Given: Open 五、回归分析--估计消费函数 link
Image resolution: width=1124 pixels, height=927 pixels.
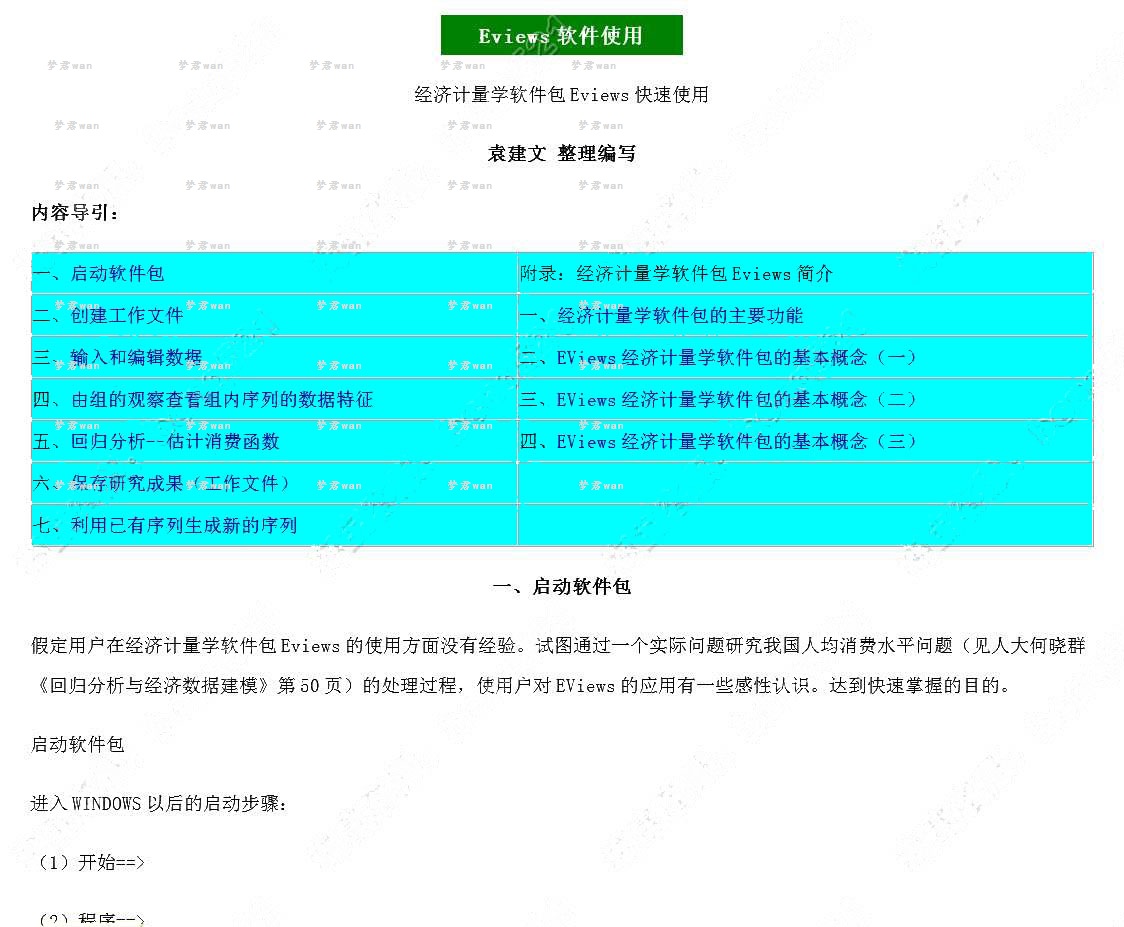Looking at the screenshot, I should (x=156, y=442).
